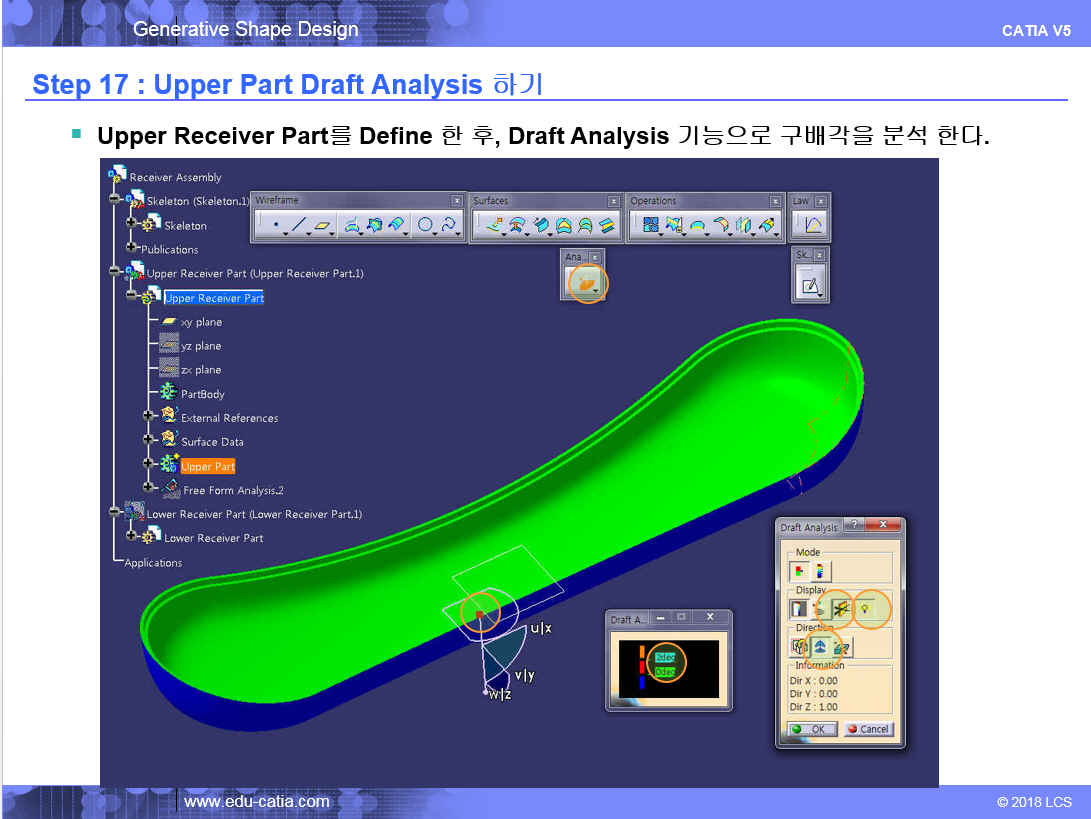Screen dimensions: 1091x819
Task: Expand the Surface Data tree node
Action: click(149, 441)
